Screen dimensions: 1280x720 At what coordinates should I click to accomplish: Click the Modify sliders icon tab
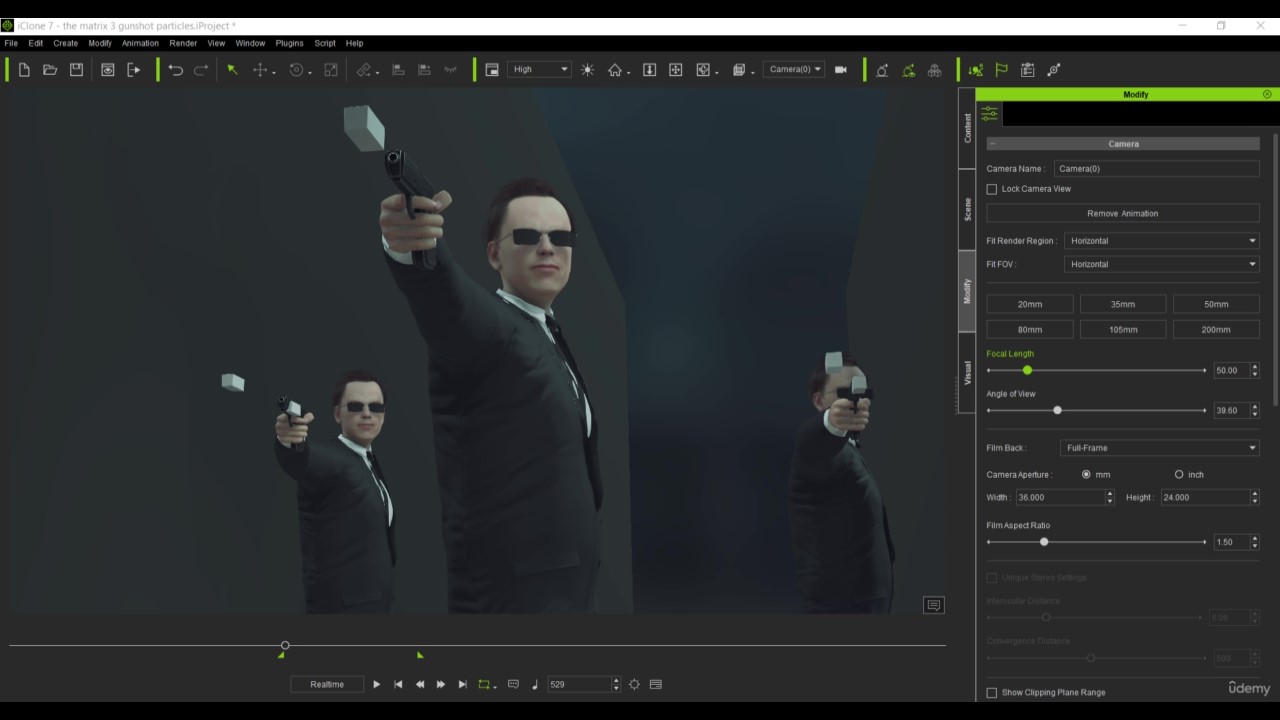coord(989,114)
